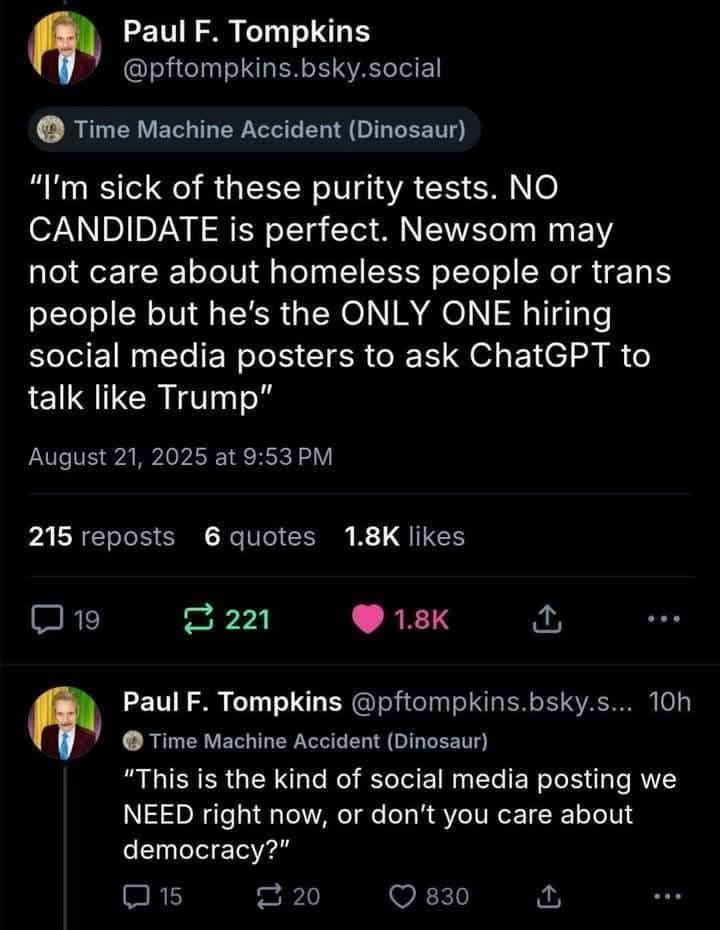Like the reply with 830 likes
This screenshot has width=720, height=930.
pyautogui.click(x=409, y=897)
